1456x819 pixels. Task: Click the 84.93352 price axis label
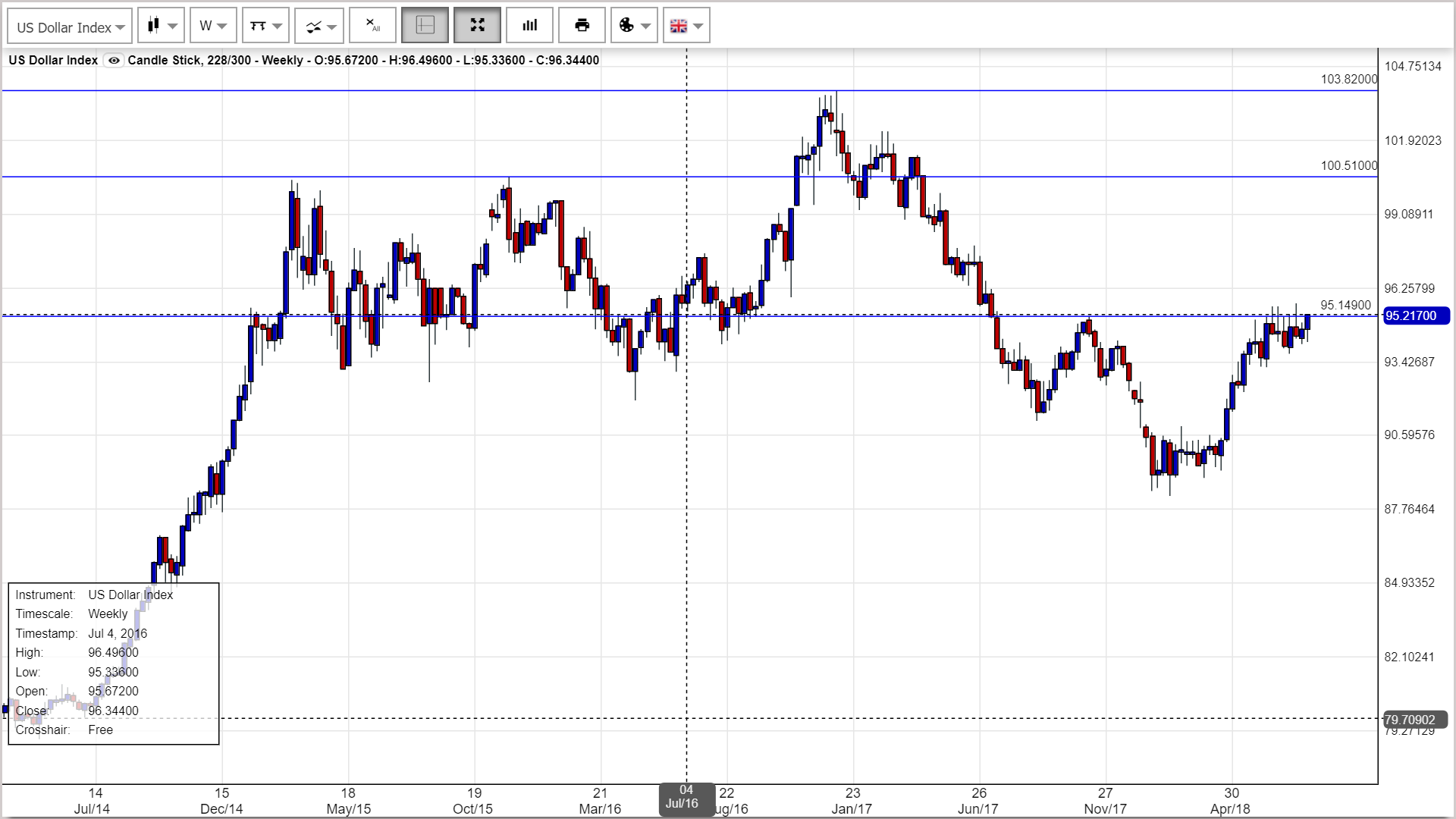point(1409,582)
